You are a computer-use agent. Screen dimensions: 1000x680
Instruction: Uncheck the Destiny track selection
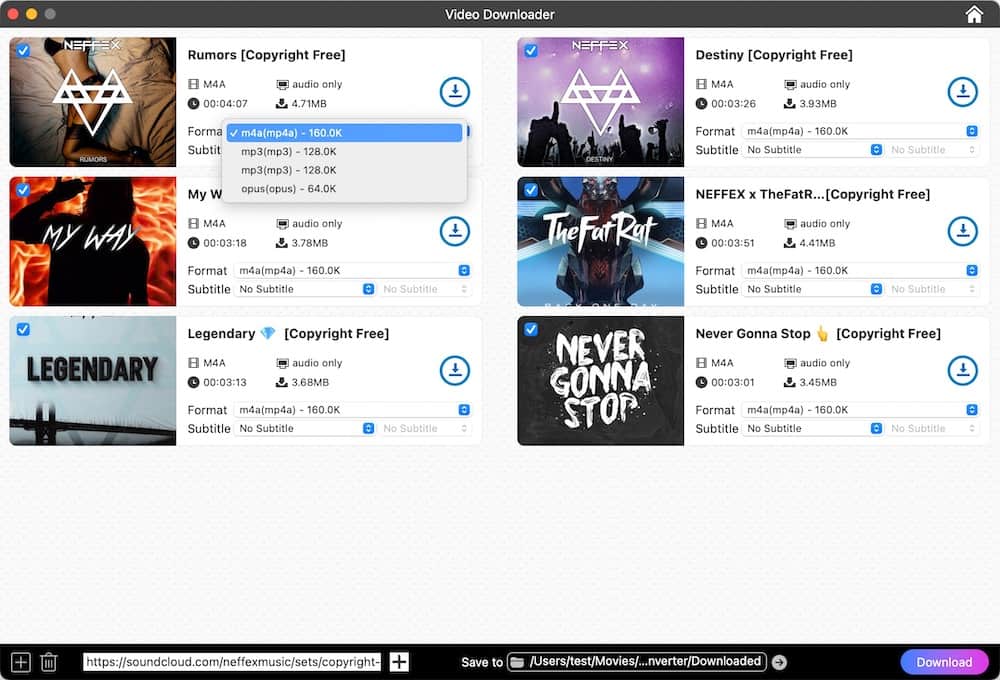tap(530, 50)
